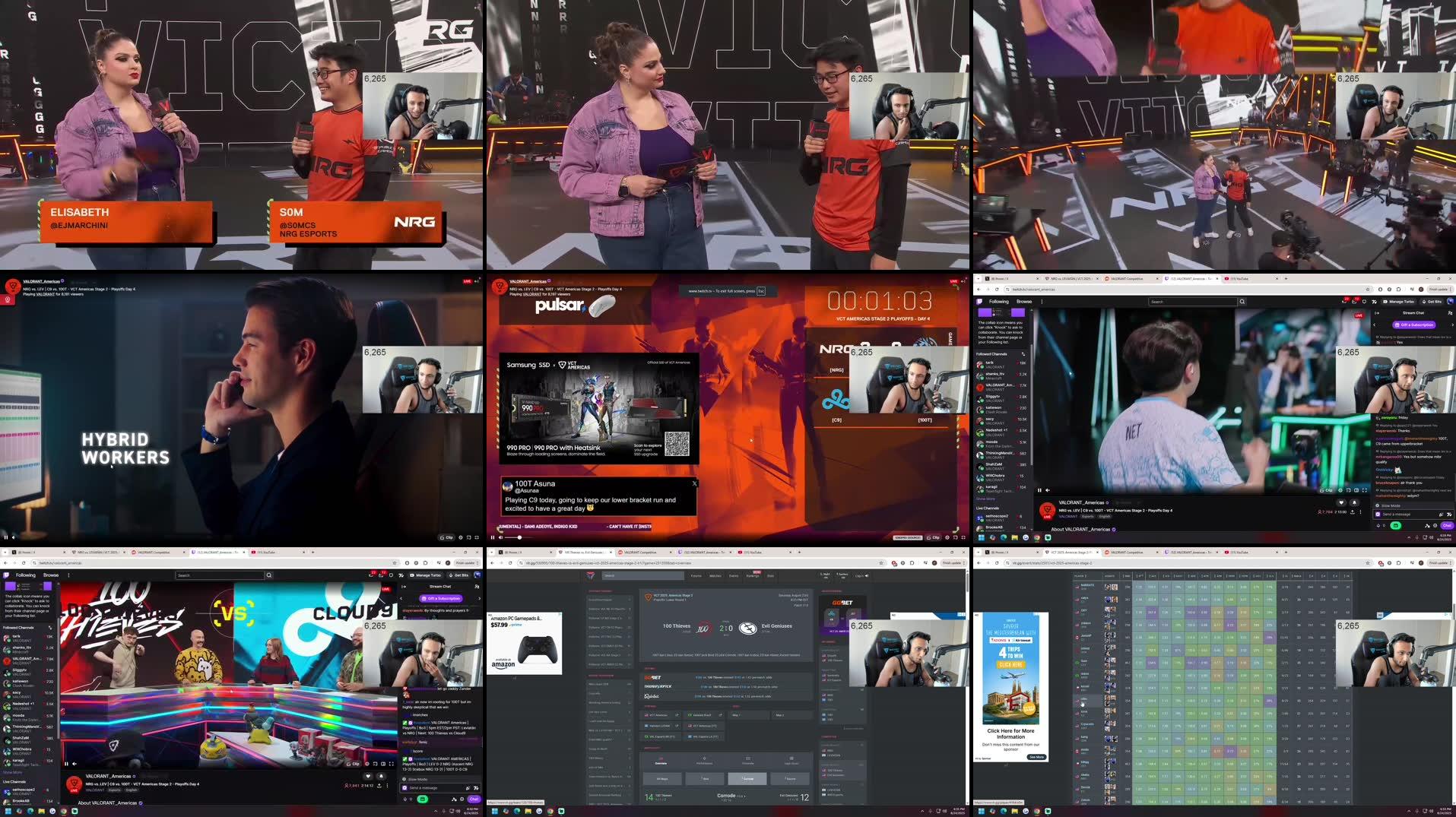The width and height of the screenshot is (1456, 817).
Task: Toggle notification bell under NET jersey stream
Action: coord(1354,502)
